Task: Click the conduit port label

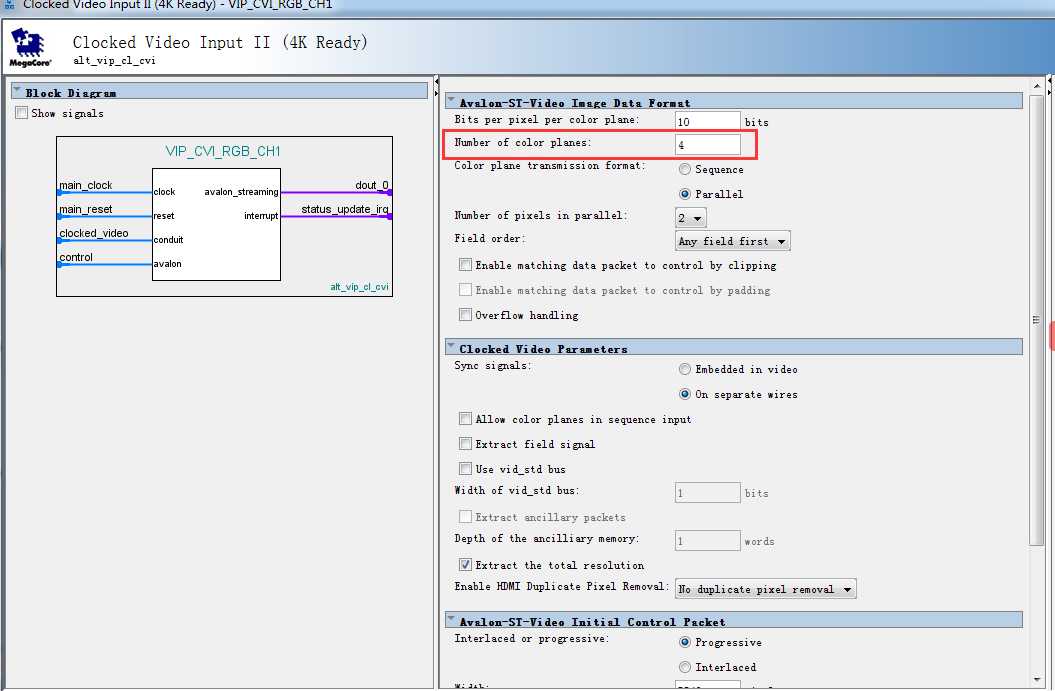Action: 168,240
